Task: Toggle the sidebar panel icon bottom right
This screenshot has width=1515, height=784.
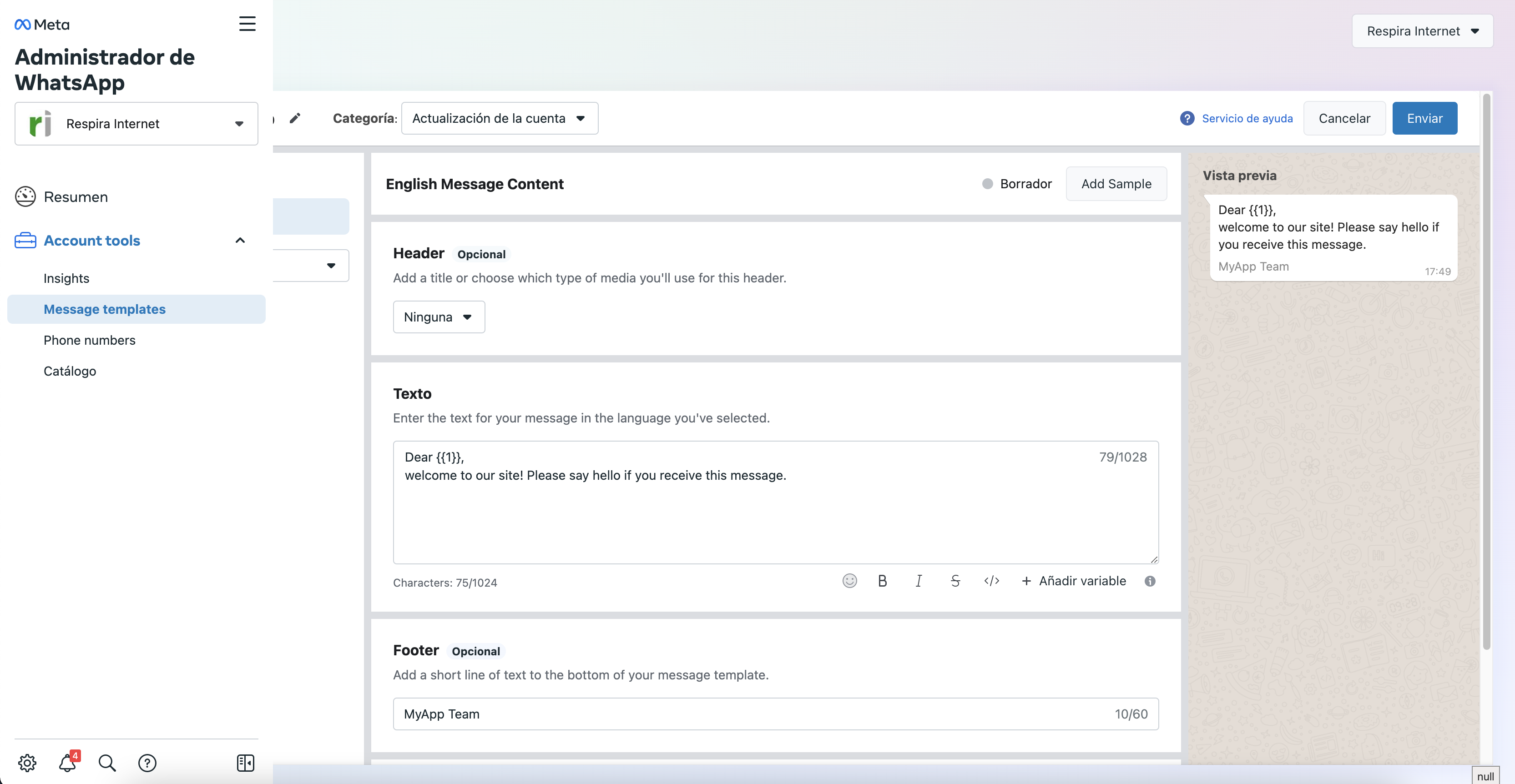Action: (245, 763)
